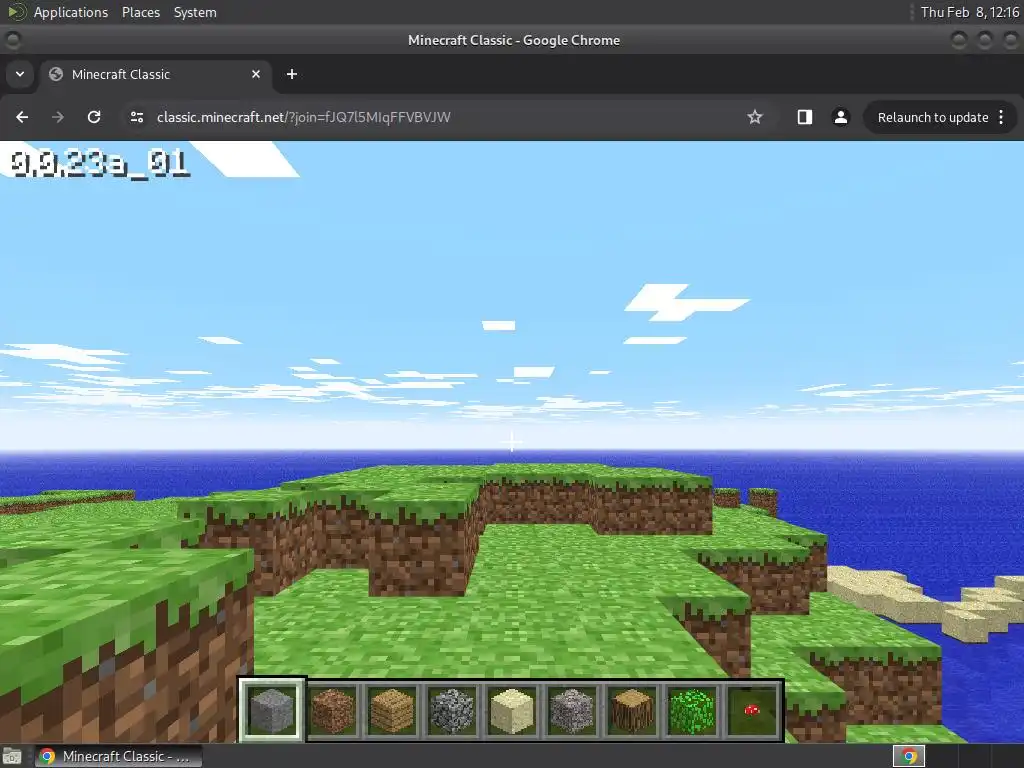The height and width of the screenshot is (768, 1024).
Task: Open the Places menu
Action: point(141,12)
